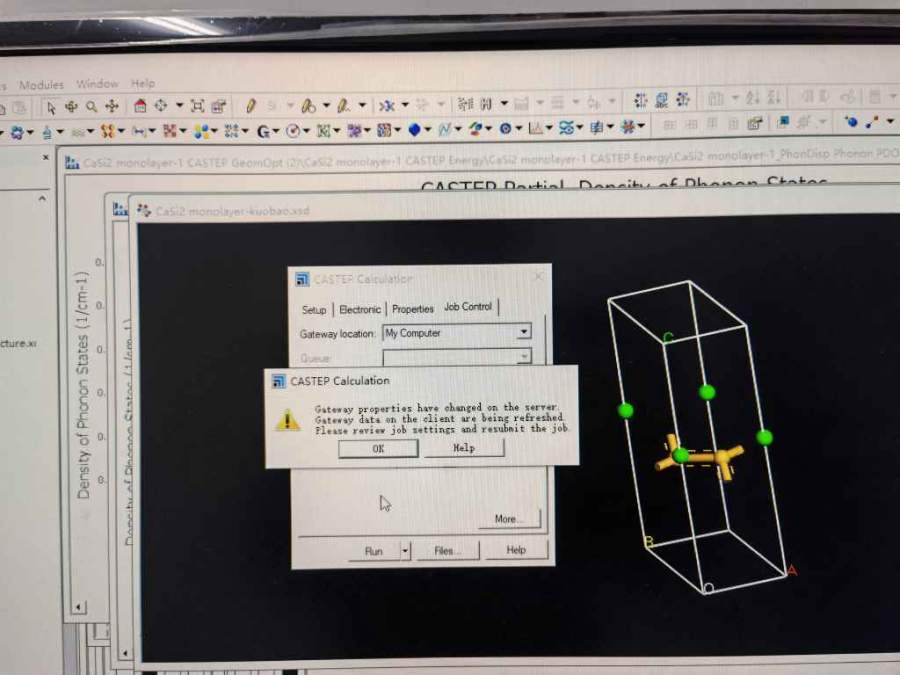Open the Modules menu

[41, 85]
